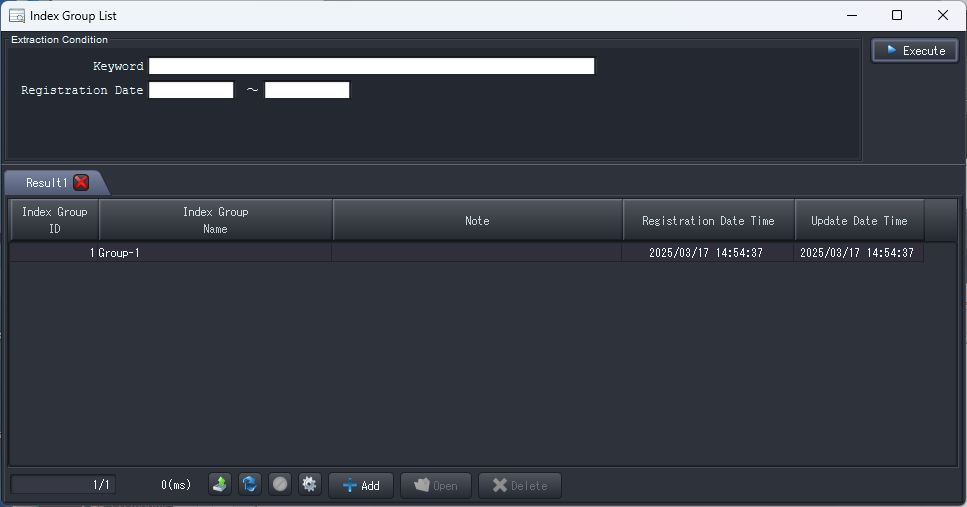Viewport: 967px width, 507px height.
Task: Sort by Update Date Time column
Action: (x=859, y=220)
